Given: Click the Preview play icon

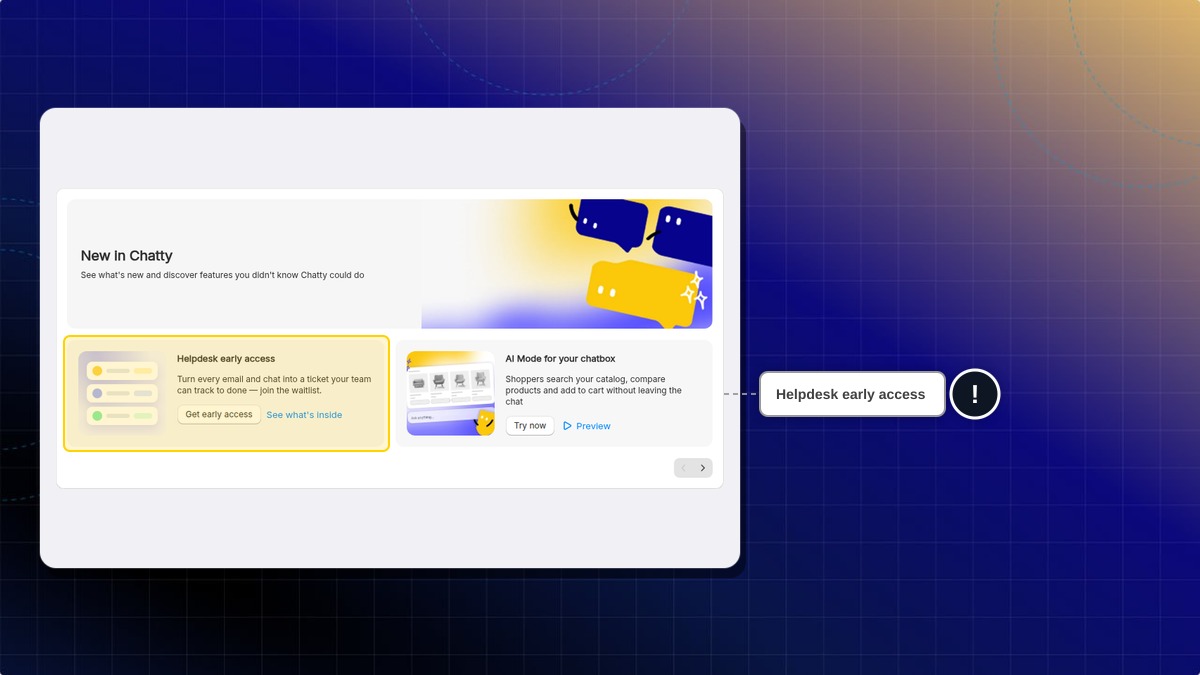Looking at the screenshot, I should 567,426.
